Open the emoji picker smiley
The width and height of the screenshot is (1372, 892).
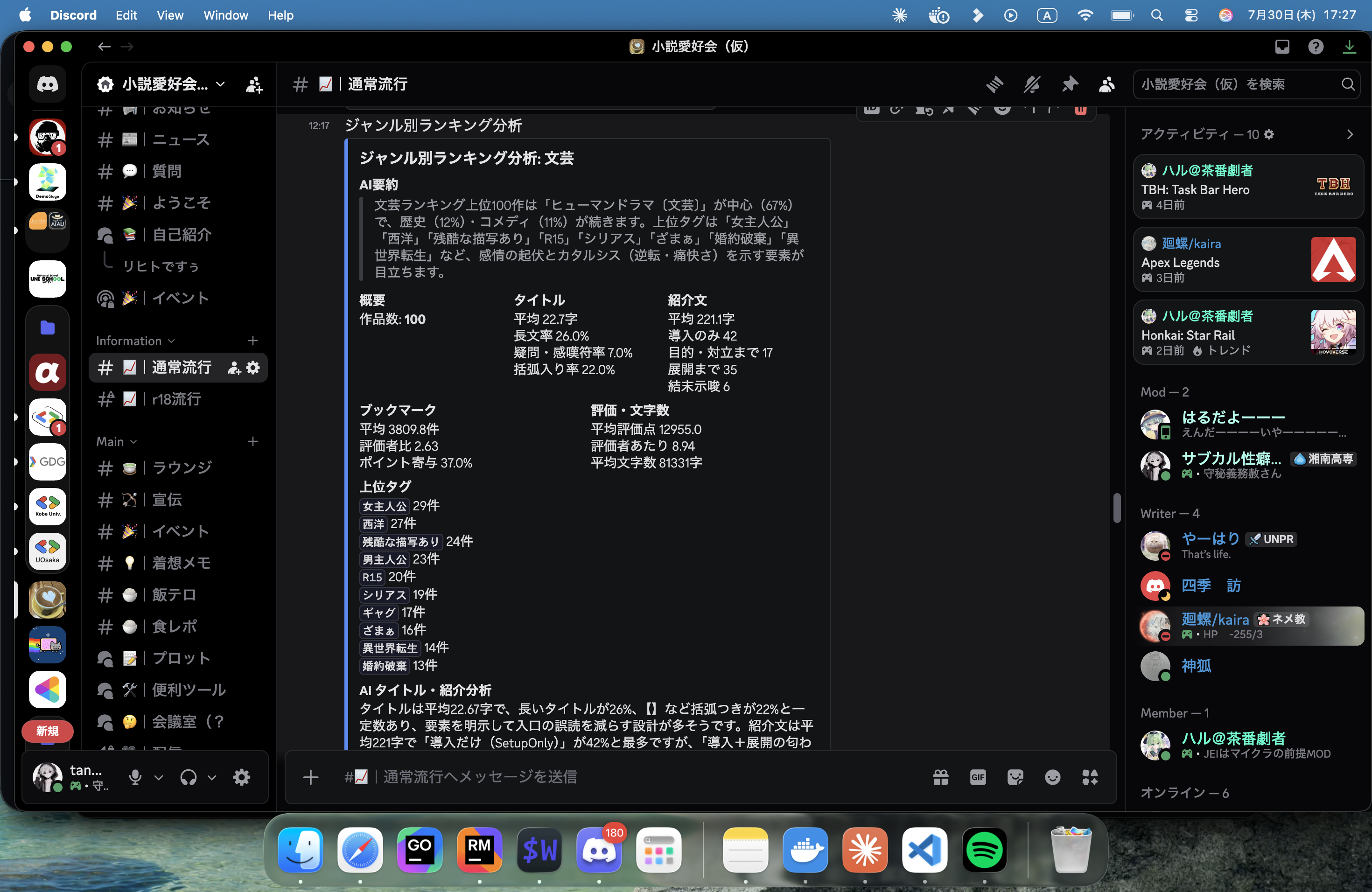coord(1053,777)
